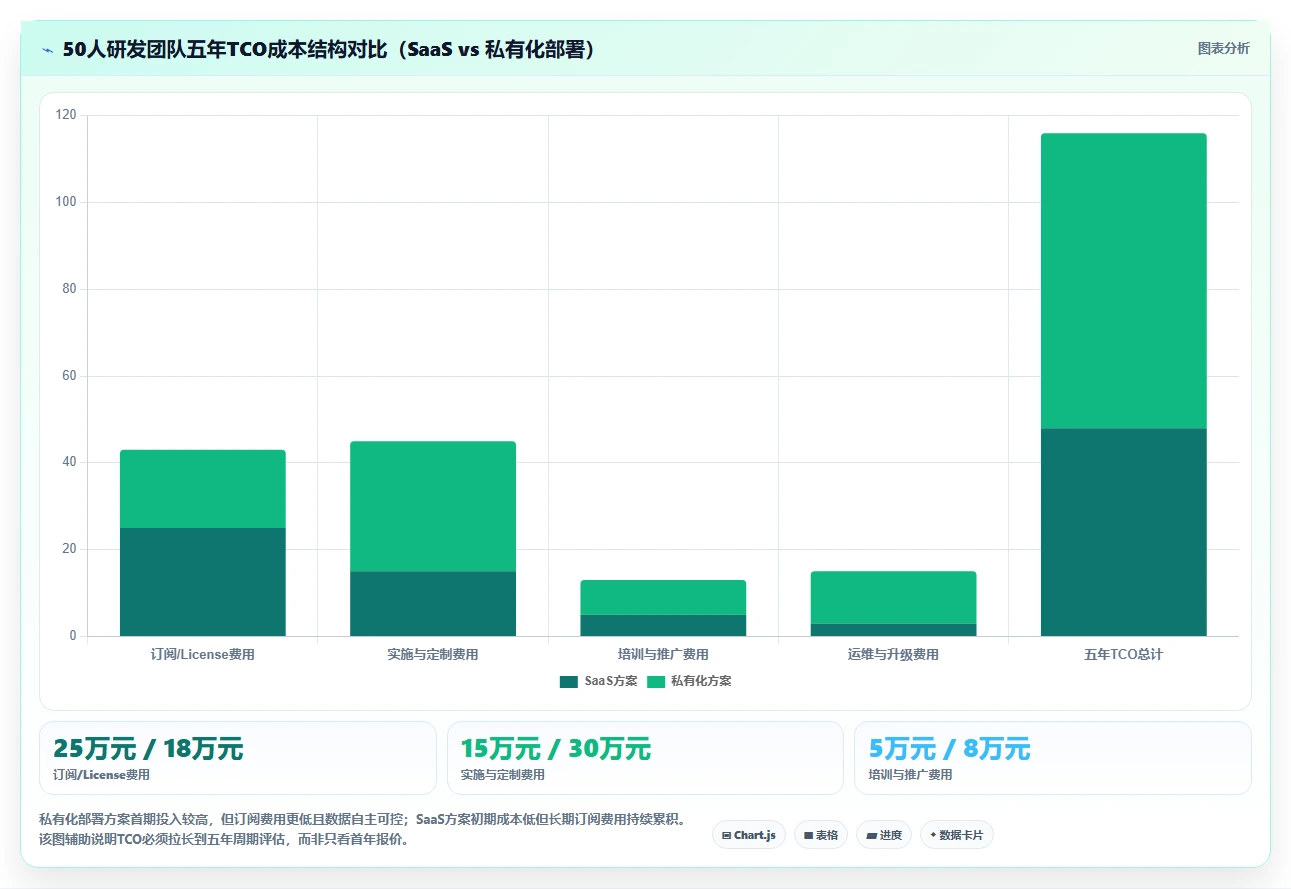This screenshot has width=1291, height=889.
Task: Click SaaS segment of 五年TCO总计 bar
Action: coord(1124,532)
